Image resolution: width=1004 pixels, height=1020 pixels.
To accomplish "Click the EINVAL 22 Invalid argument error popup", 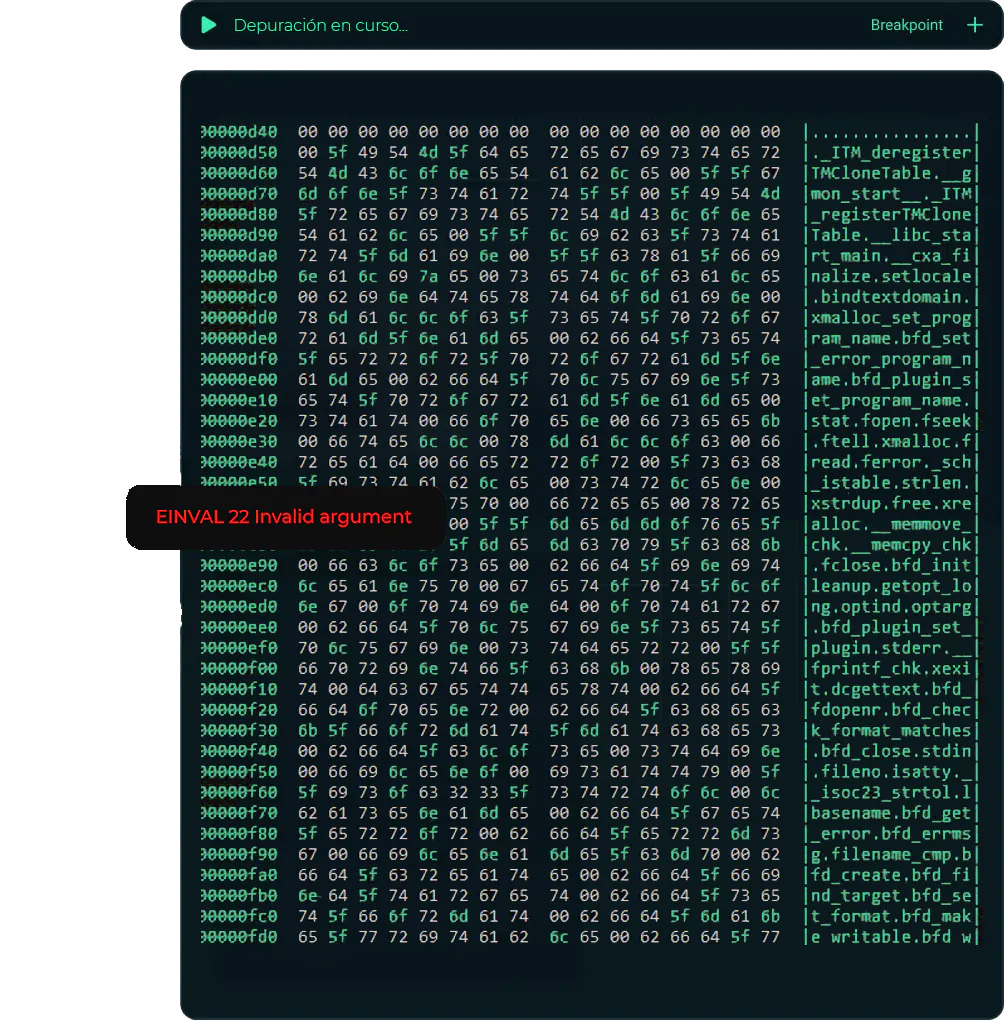I will [x=283, y=517].
